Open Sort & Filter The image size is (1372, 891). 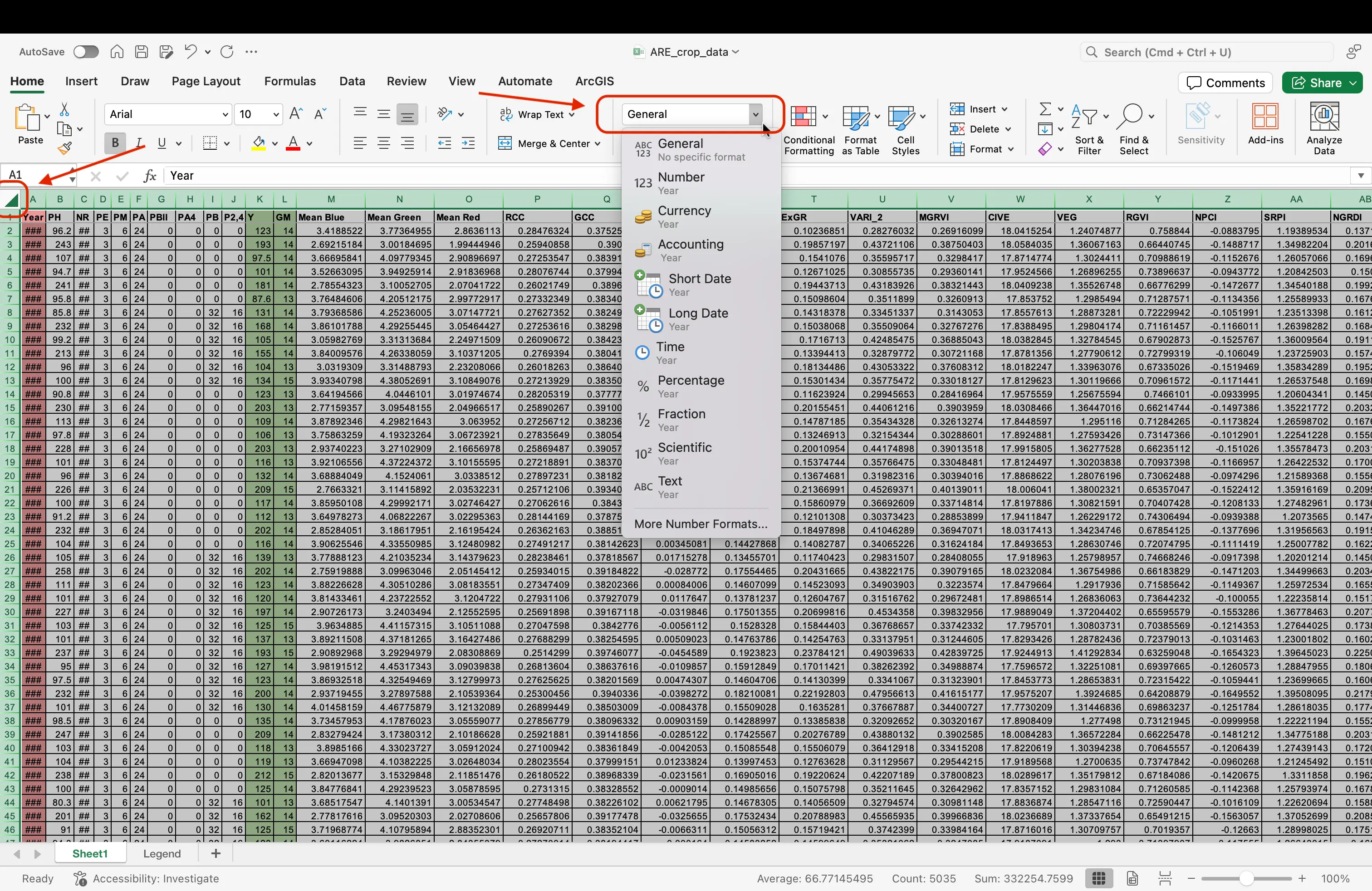point(1089,130)
